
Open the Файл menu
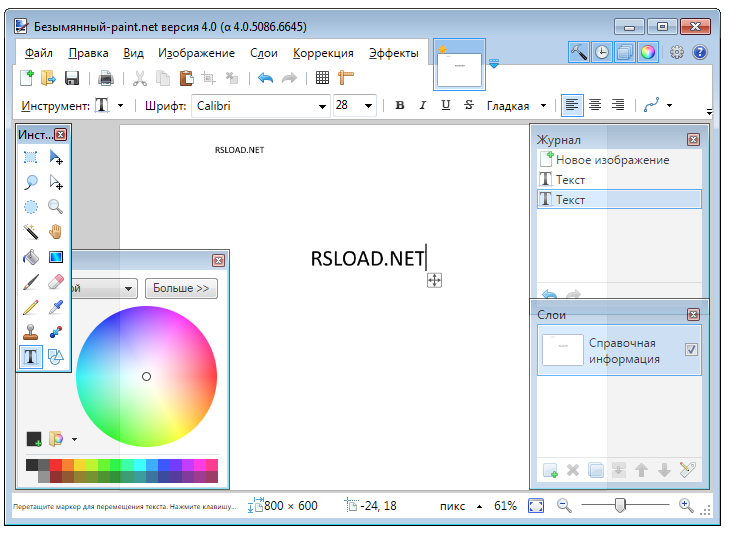pyautogui.click(x=38, y=53)
